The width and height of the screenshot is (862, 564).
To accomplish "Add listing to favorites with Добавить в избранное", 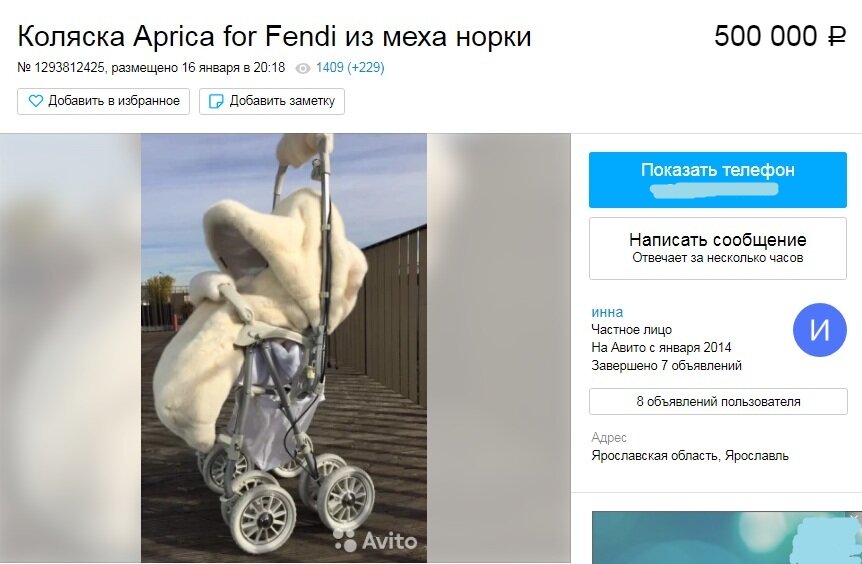I will pos(103,101).
